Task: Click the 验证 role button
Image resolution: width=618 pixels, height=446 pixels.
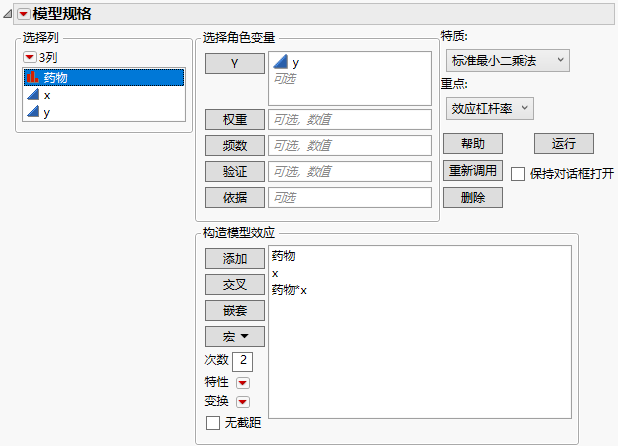Action: 235,171
